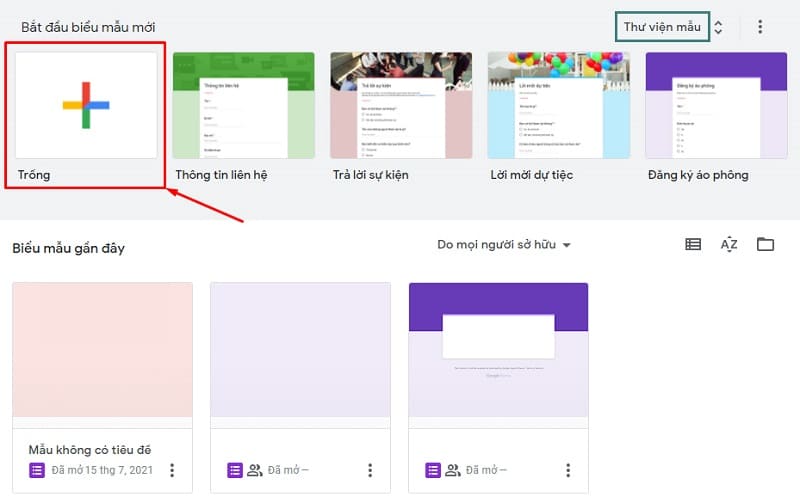This screenshot has height=503, width=800.
Task: Choose the Đăng ký áo phông template
Action: (716, 106)
